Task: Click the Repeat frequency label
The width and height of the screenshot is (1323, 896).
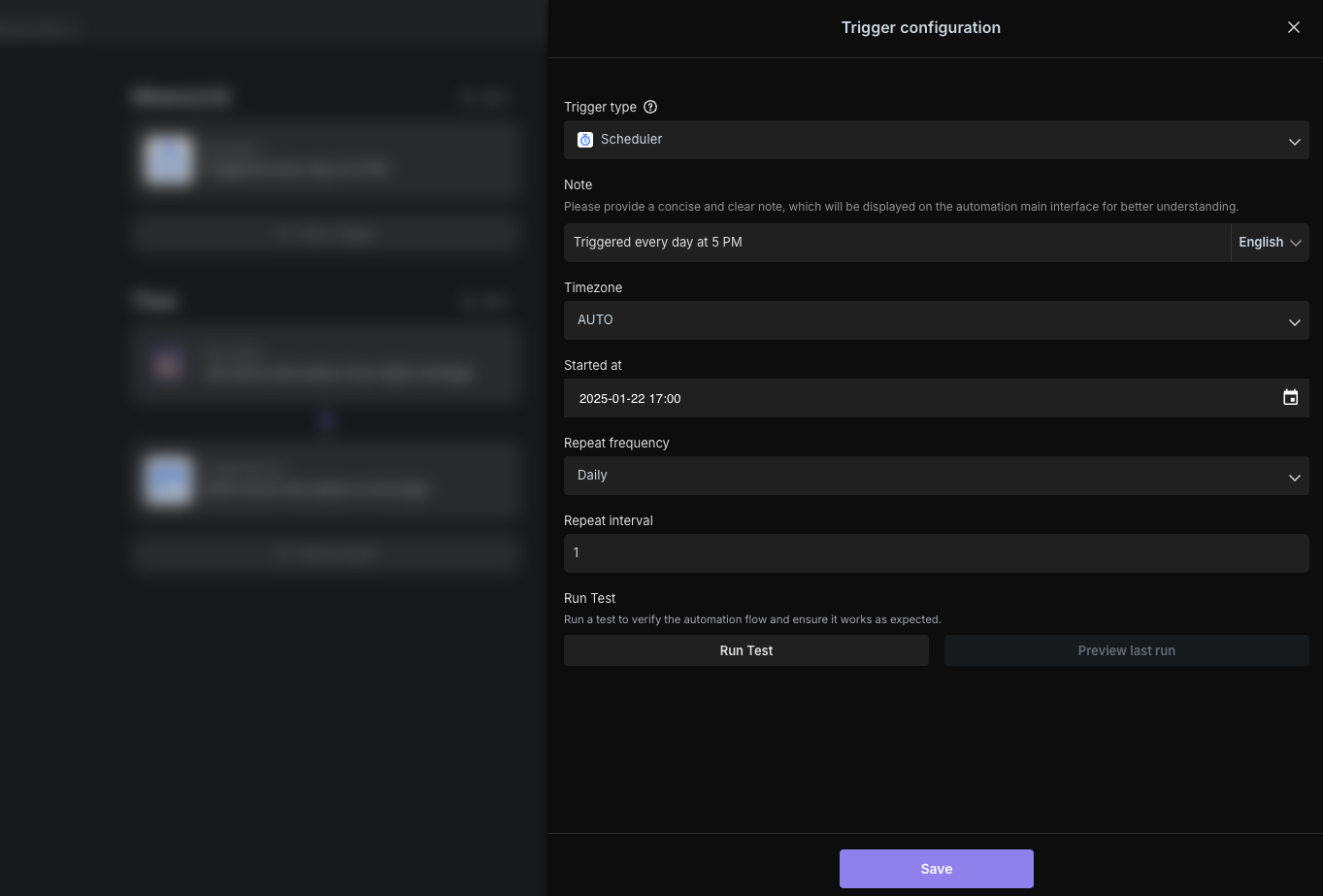Action: click(x=616, y=443)
